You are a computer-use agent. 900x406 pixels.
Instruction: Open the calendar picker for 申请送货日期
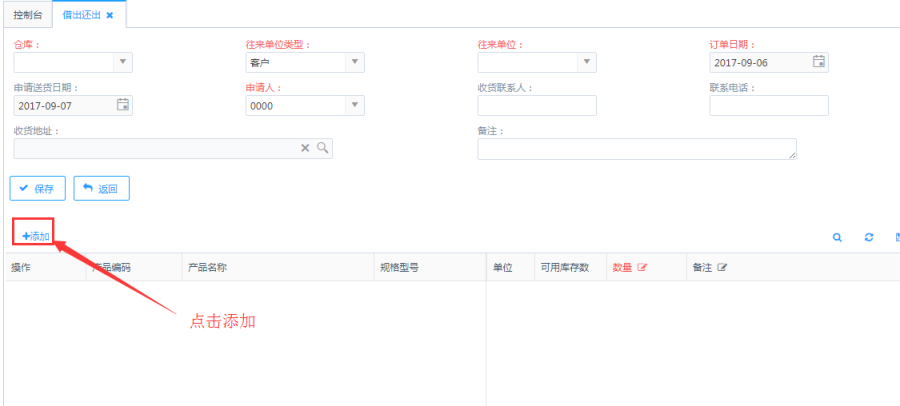tap(123, 105)
